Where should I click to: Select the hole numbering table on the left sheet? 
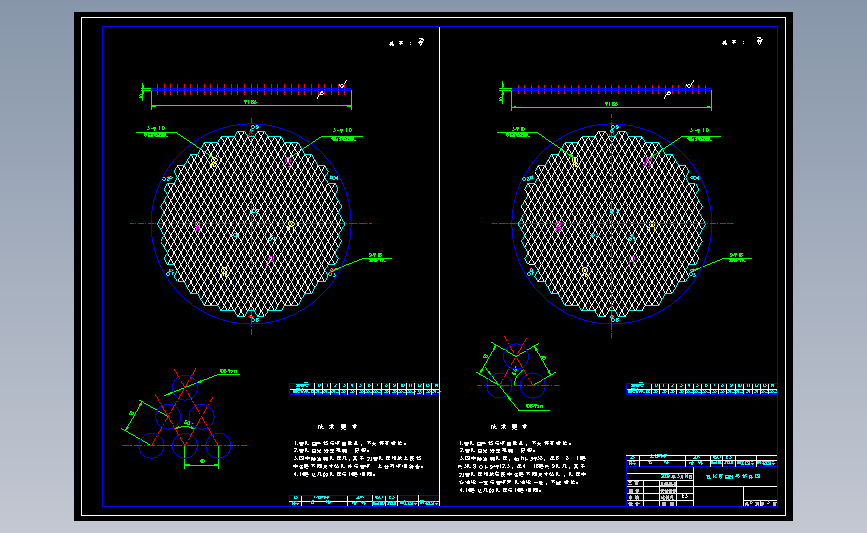[x=364, y=389]
